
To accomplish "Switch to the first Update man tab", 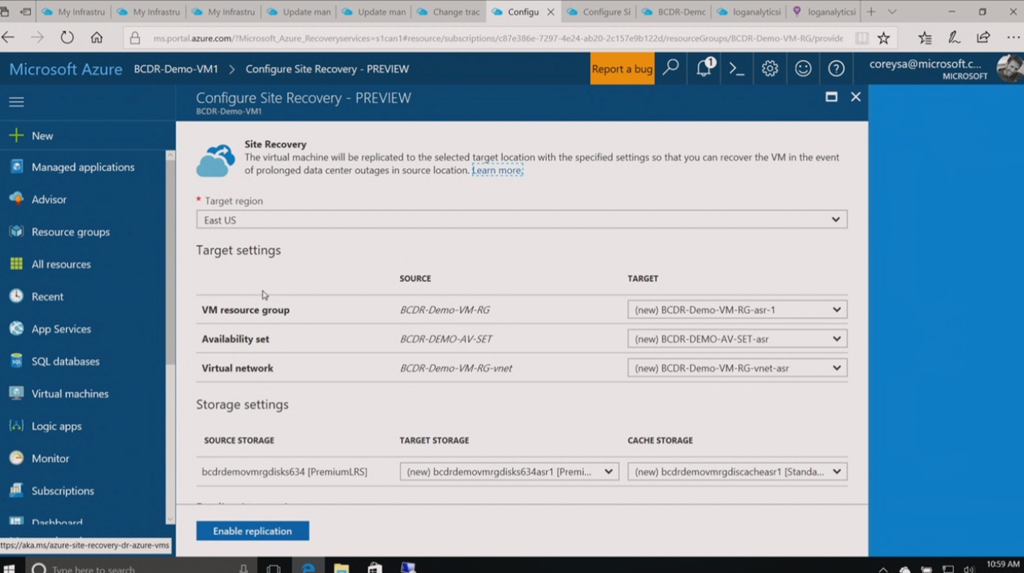I will pyautogui.click(x=298, y=12).
